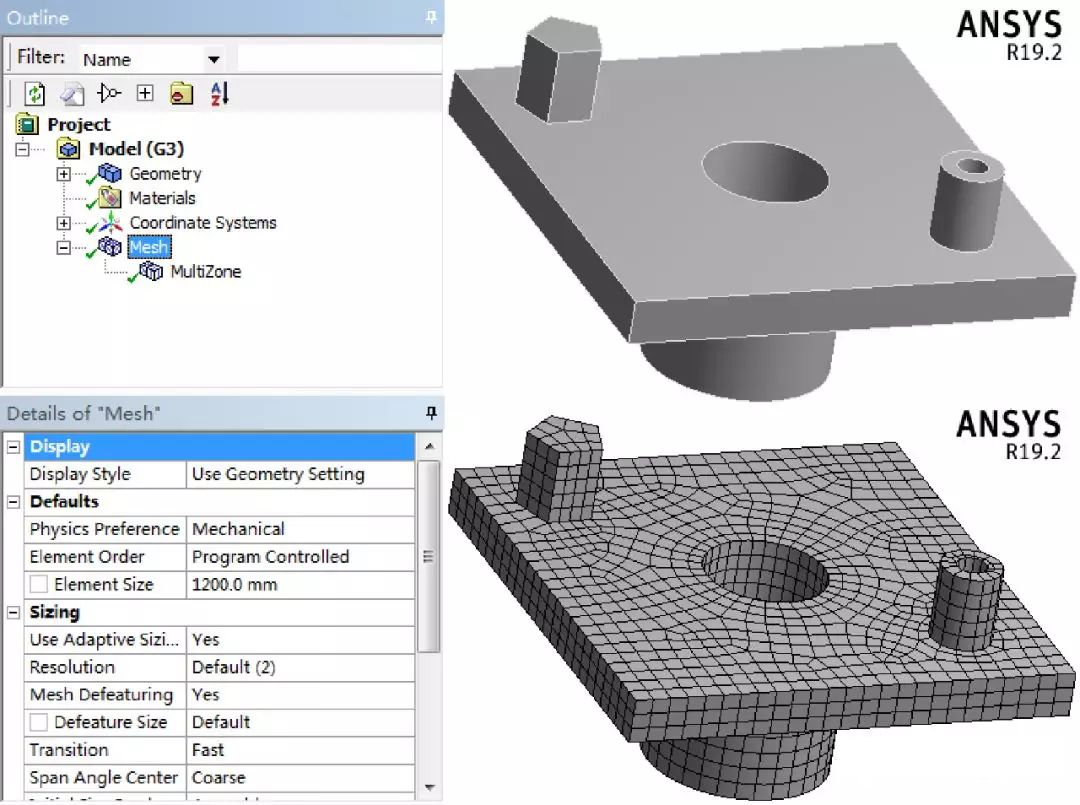Toggle the Element Size checkbox

37,584
